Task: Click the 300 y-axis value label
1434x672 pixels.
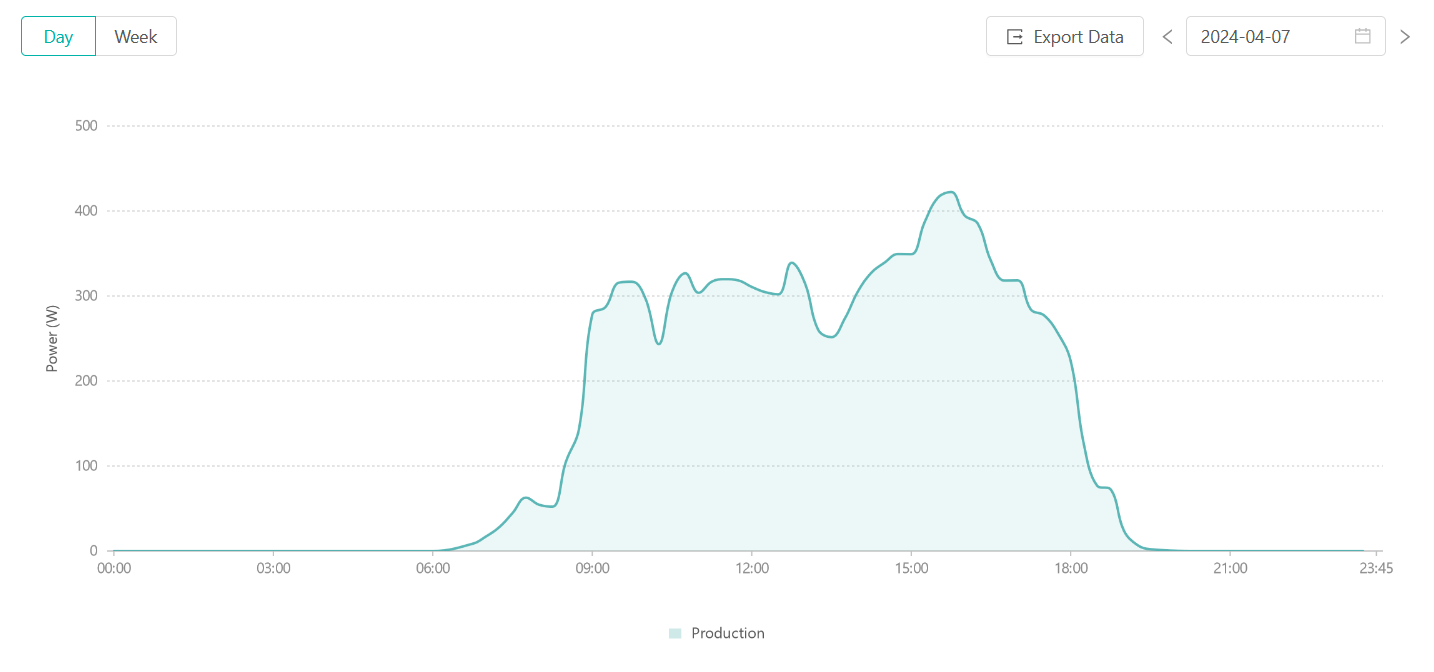Action: pyautogui.click(x=86, y=296)
